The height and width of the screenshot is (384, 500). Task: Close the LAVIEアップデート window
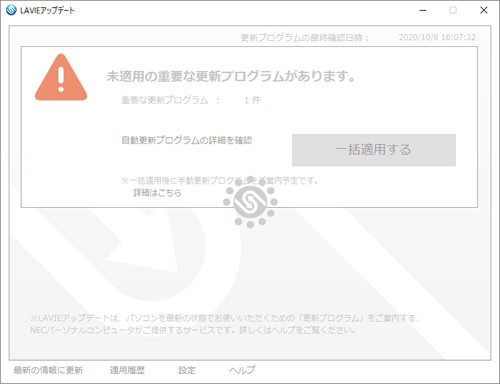pyautogui.click(x=484, y=10)
